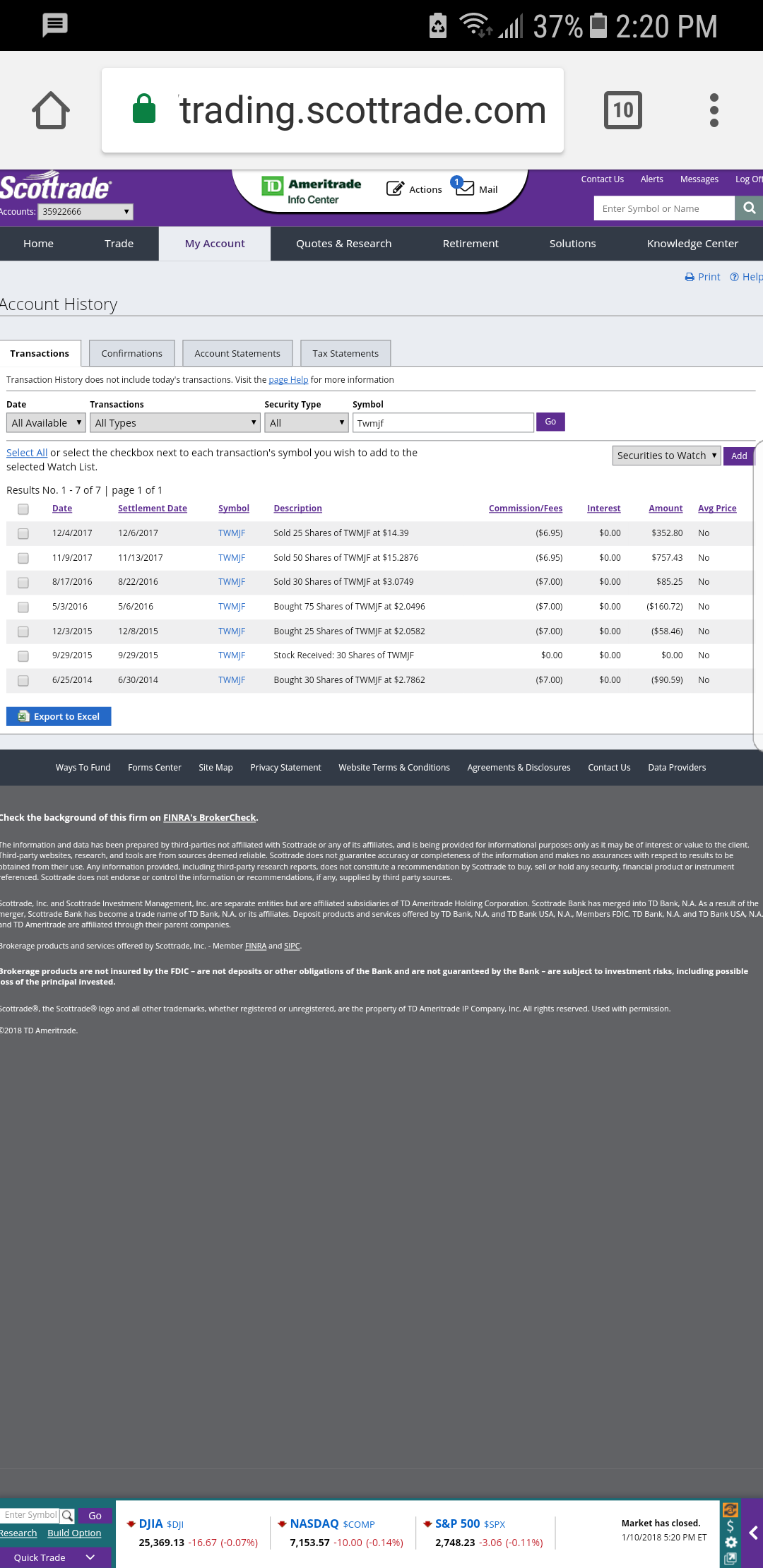Click TWMJF symbol in the 12/4/2017 row
Viewport: 763px width, 1568px height.
[x=232, y=533]
